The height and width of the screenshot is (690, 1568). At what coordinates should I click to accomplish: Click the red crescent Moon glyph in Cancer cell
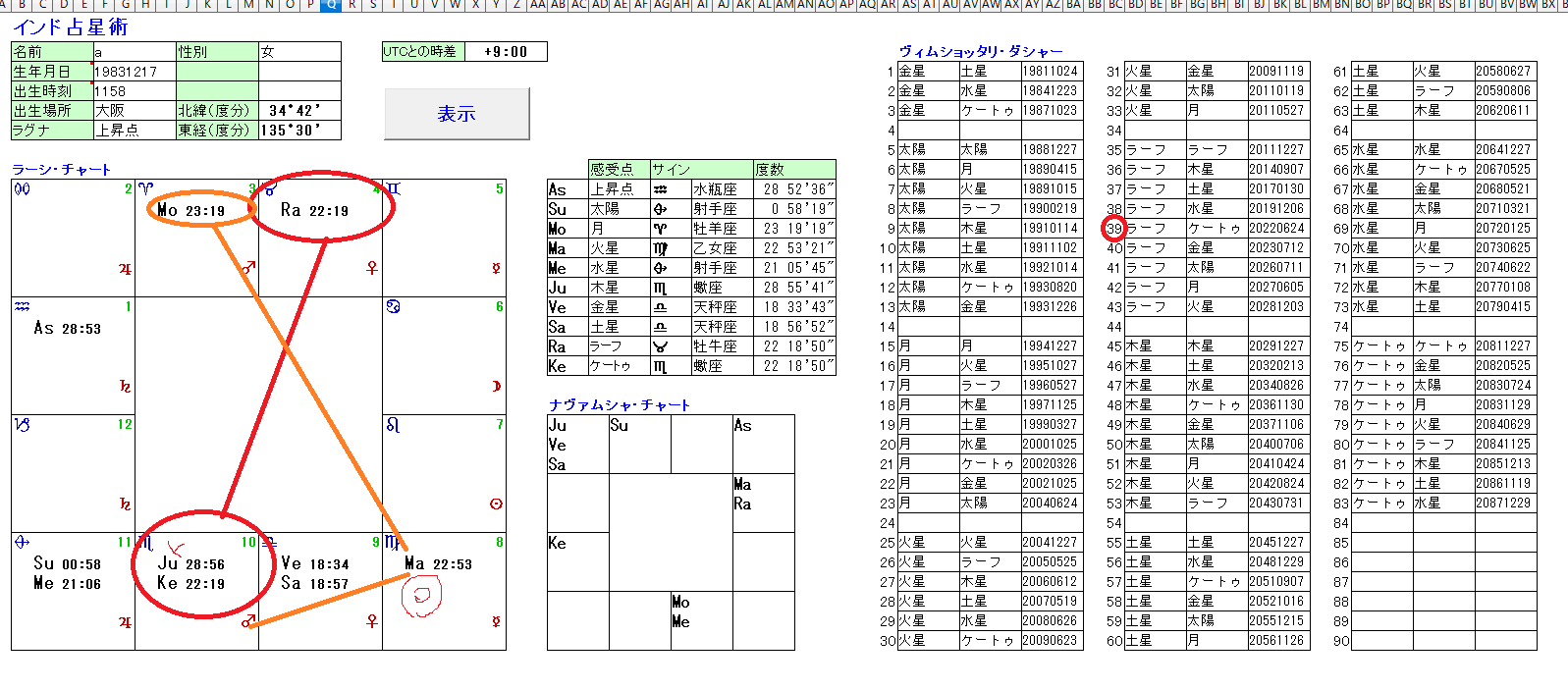(x=496, y=386)
